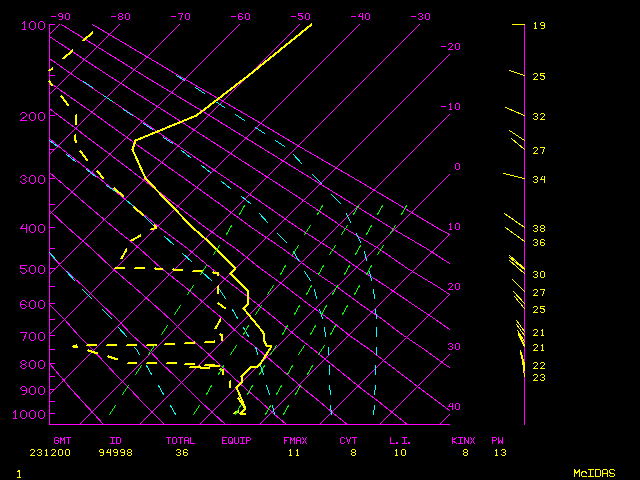Viewport: 640px width, 480px height.
Task: Click the 100 pressure level label
Action: tap(32, 25)
